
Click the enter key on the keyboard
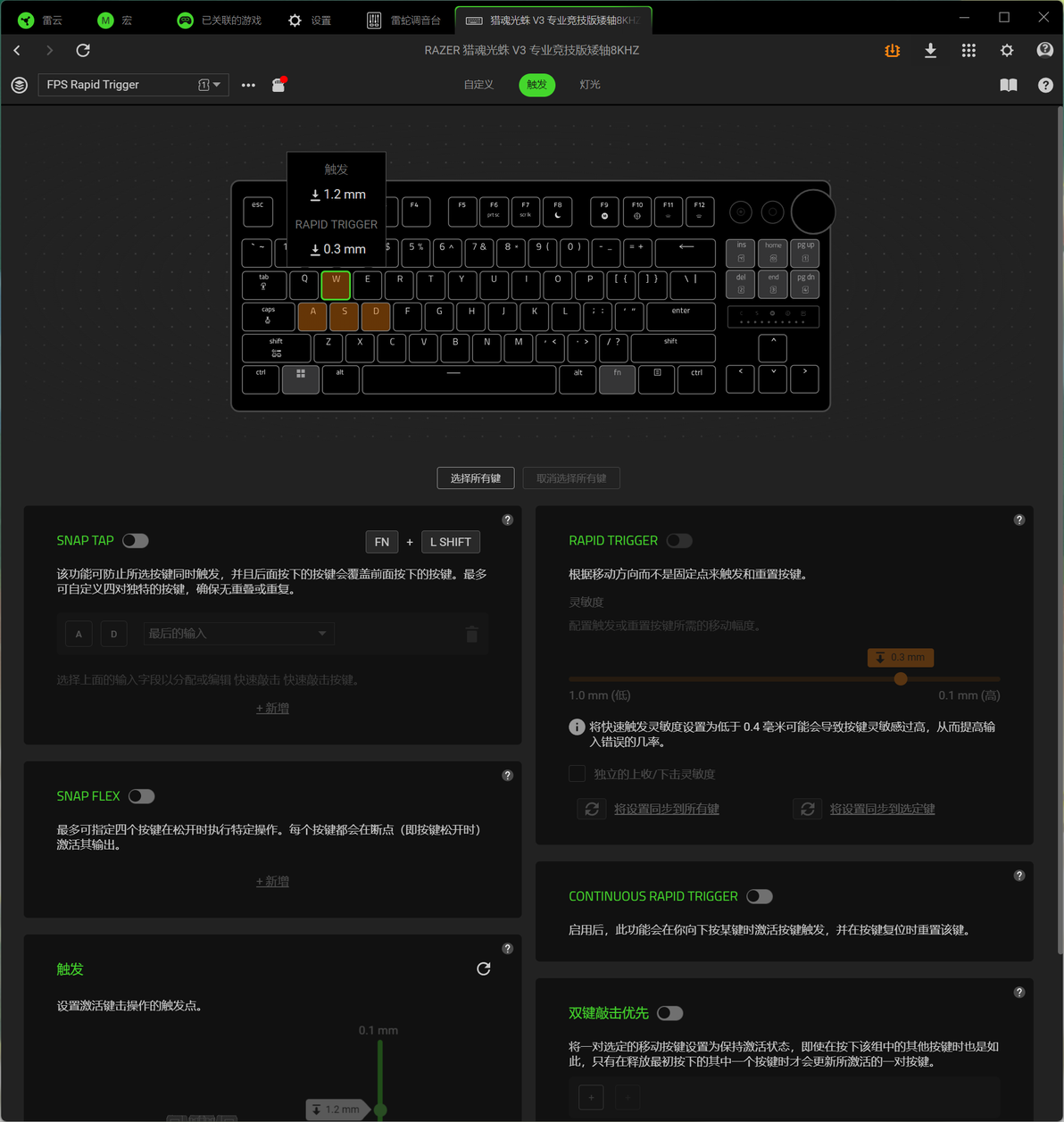click(681, 316)
